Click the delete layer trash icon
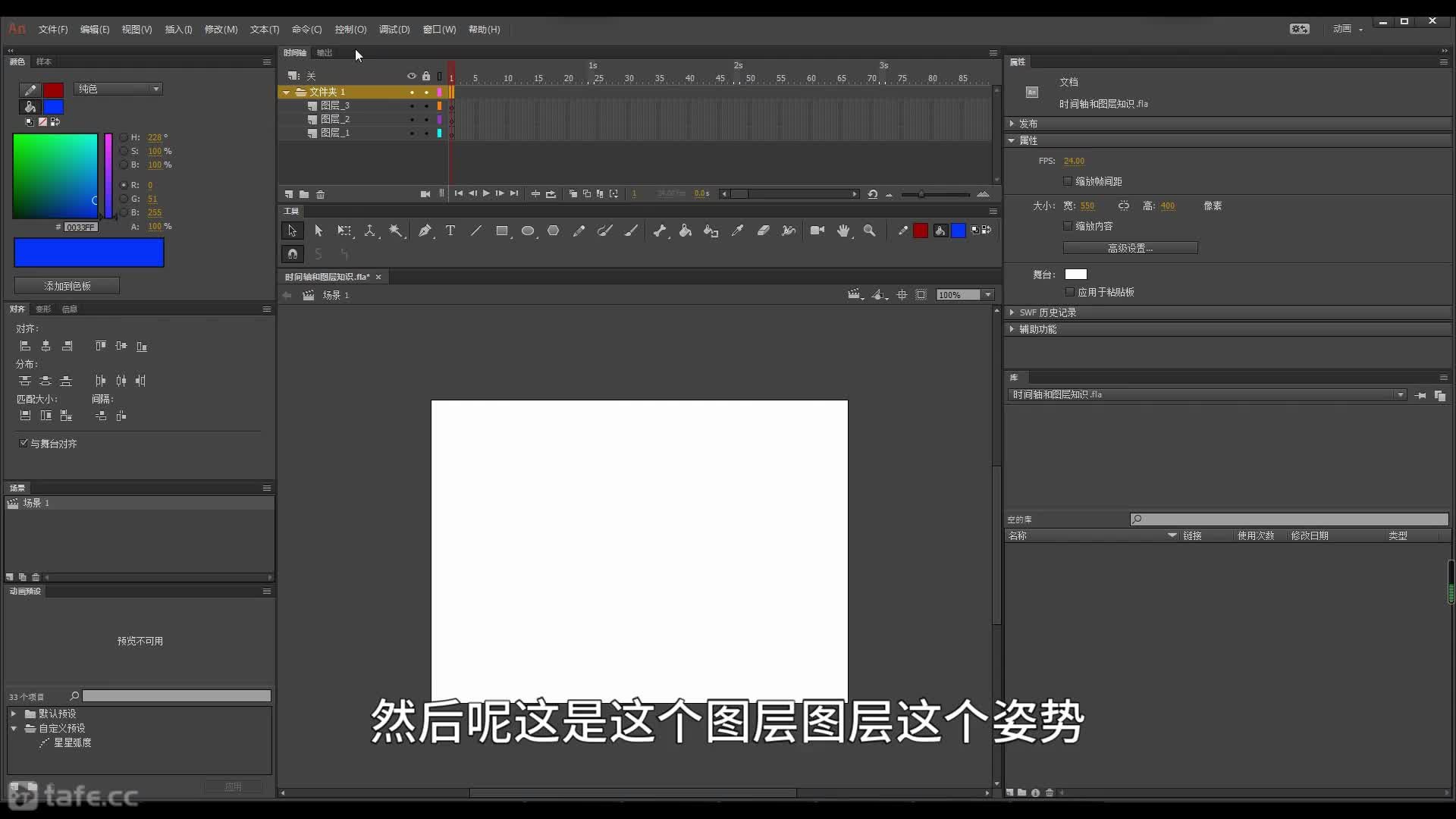The width and height of the screenshot is (1456, 819). pos(321,194)
